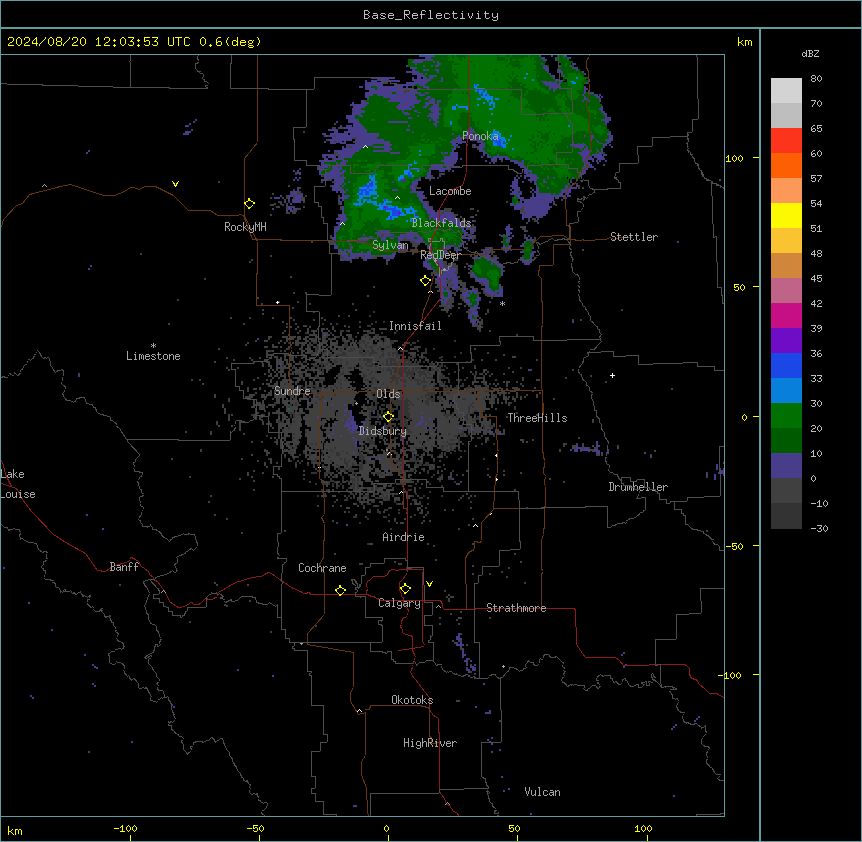
Task: Click the Banff label
Action: tap(124, 567)
